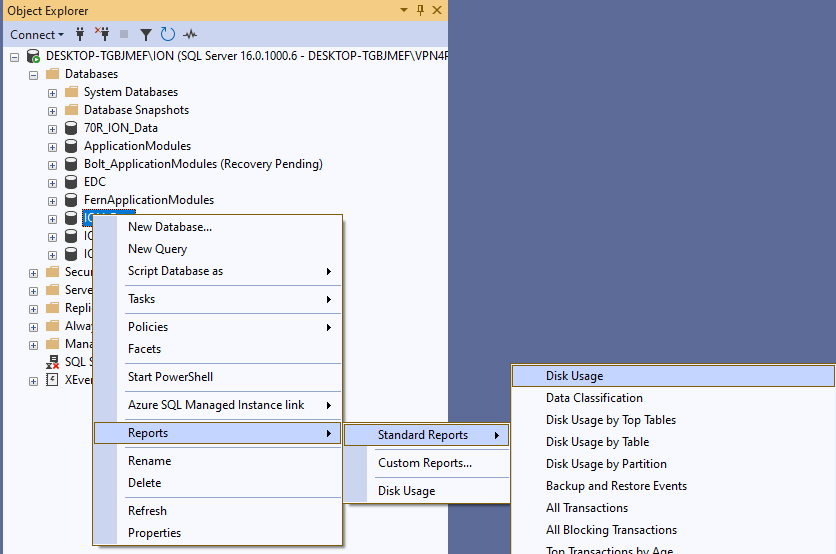Click the Databases folder icon
Image resolution: width=836 pixels, height=554 pixels.
(x=52, y=74)
